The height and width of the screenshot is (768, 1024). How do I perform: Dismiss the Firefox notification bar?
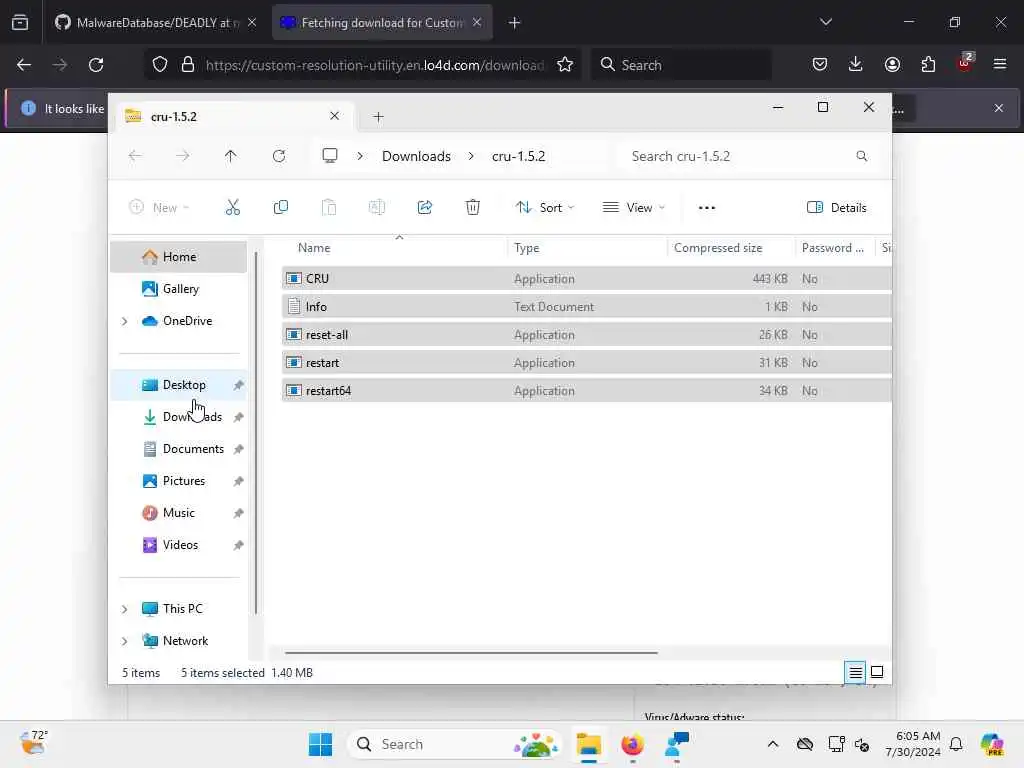[x=999, y=108]
